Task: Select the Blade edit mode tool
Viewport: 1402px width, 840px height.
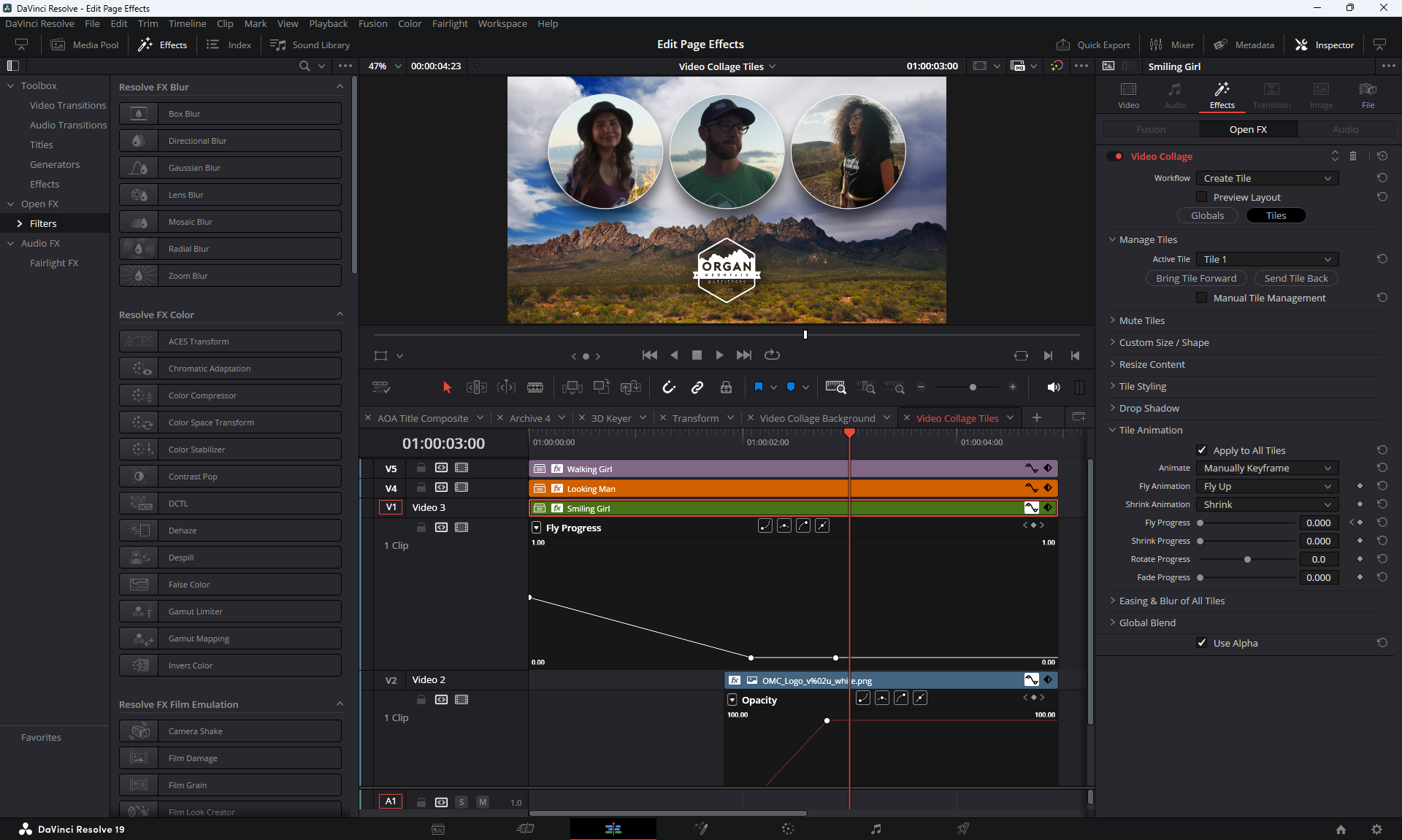Action: [535, 388]
